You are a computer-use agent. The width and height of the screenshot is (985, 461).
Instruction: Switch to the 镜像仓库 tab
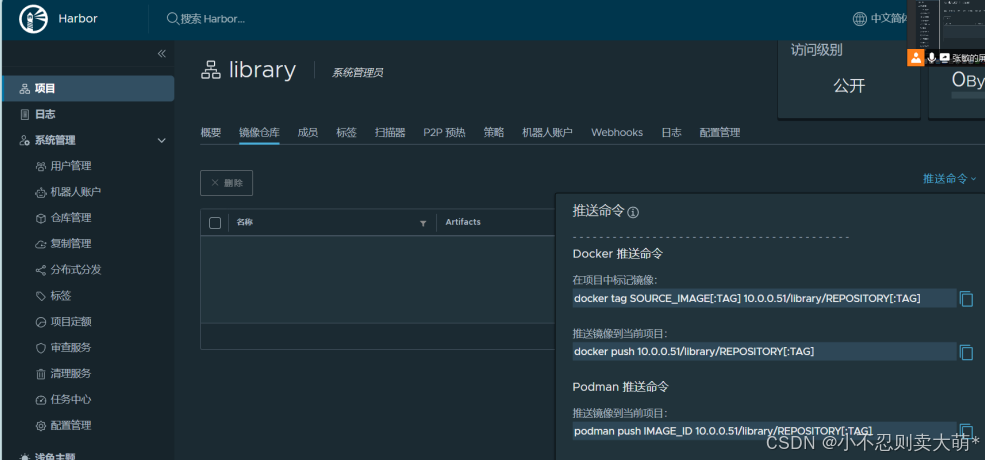pos(259,133)
